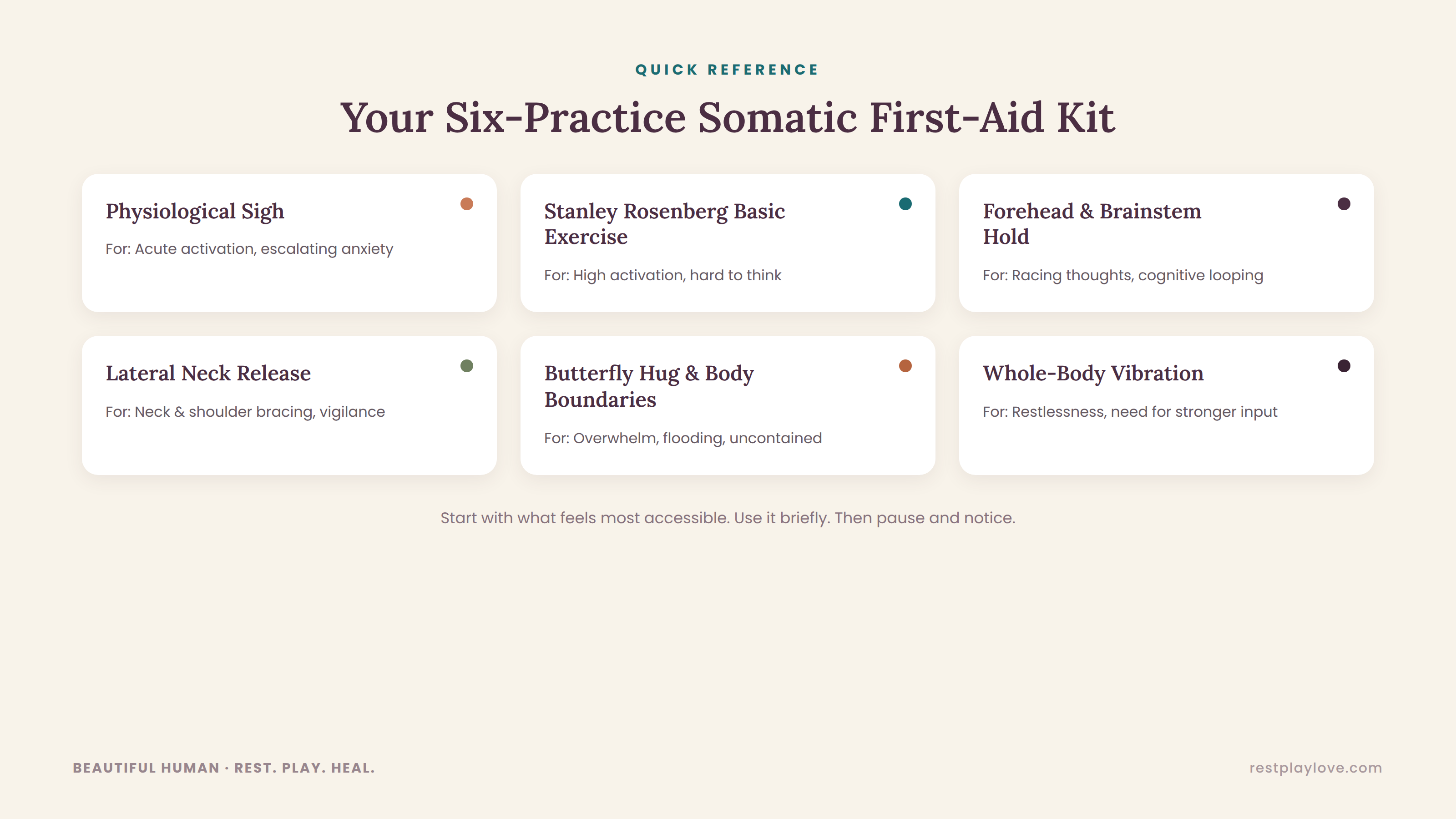The width and height of the screenshot is (1456, 819).
Task: Click the rust dot on Butterfly Hug card
Action: [x=905, y=366]
